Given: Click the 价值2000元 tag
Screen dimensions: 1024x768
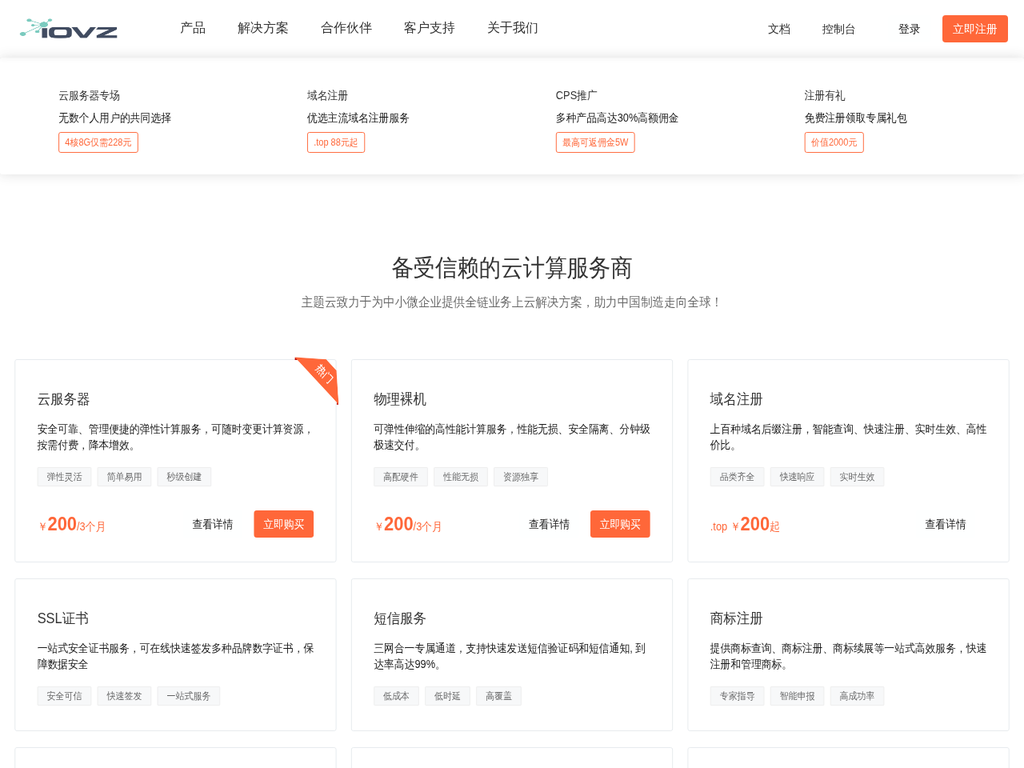Looking at the screenshot, I should click(833, 142).
